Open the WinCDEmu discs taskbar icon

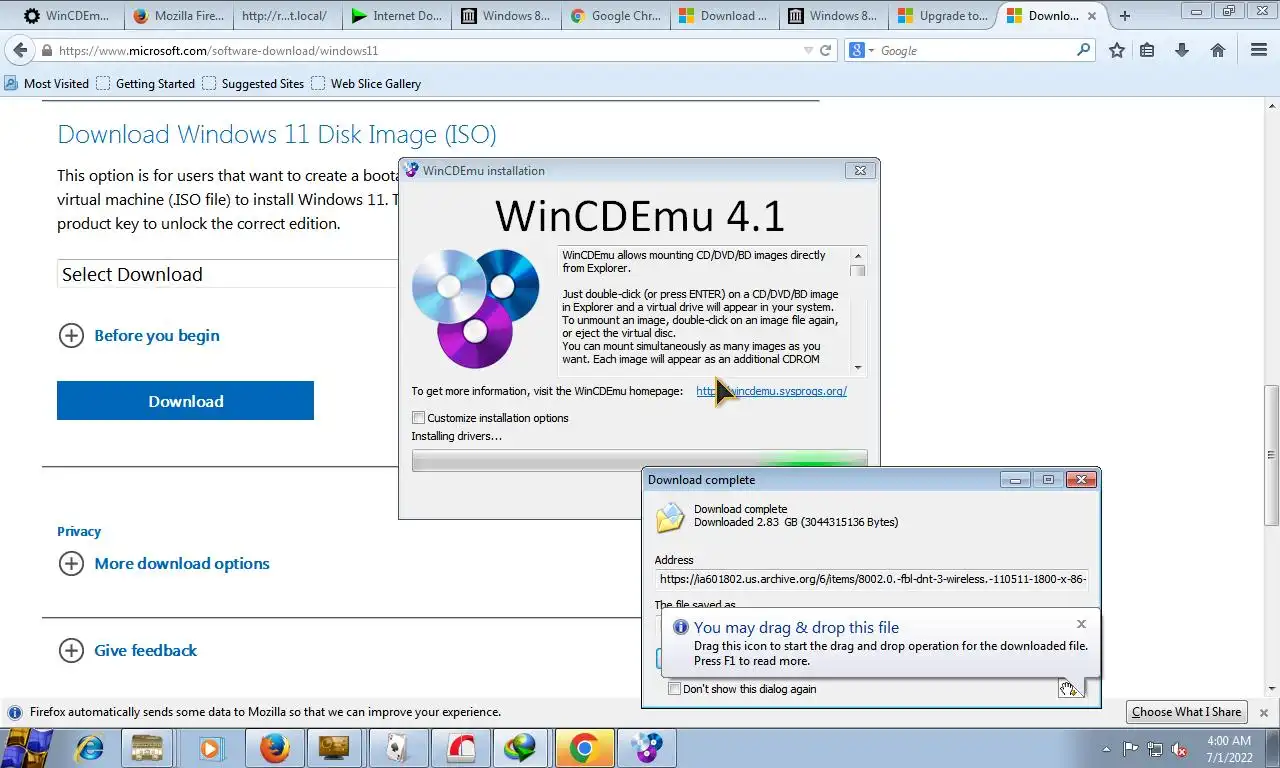(646, 748)
